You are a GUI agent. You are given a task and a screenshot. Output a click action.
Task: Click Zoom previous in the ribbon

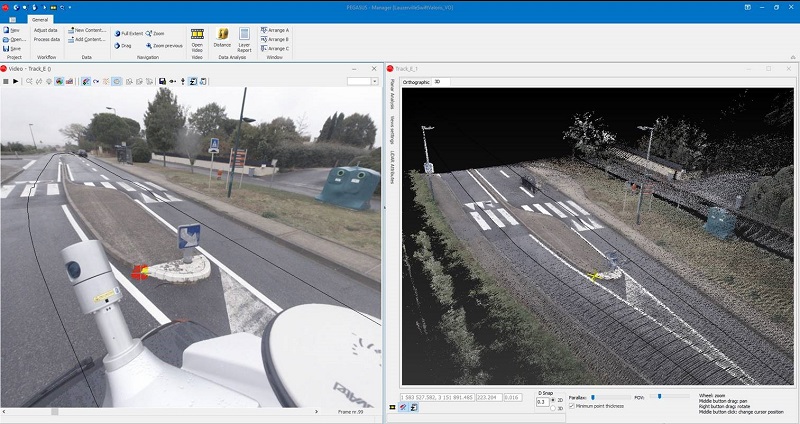pos(164,46)
